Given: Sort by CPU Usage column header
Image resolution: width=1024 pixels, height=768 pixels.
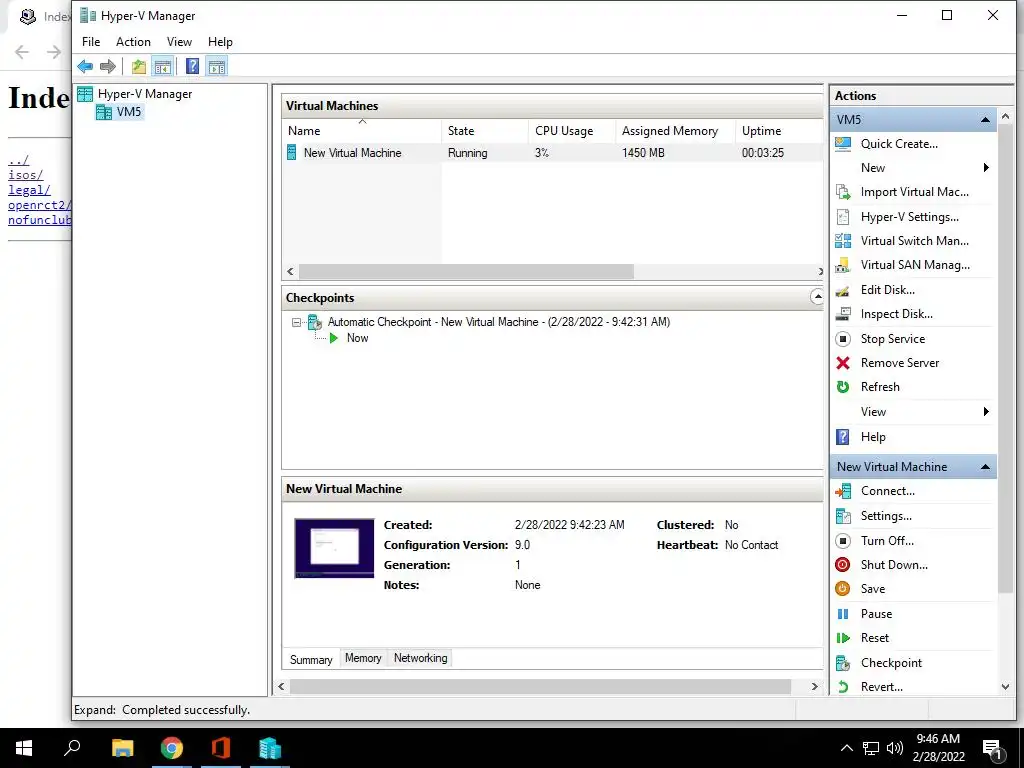Looking at the screenshot, I should (572, 131).
